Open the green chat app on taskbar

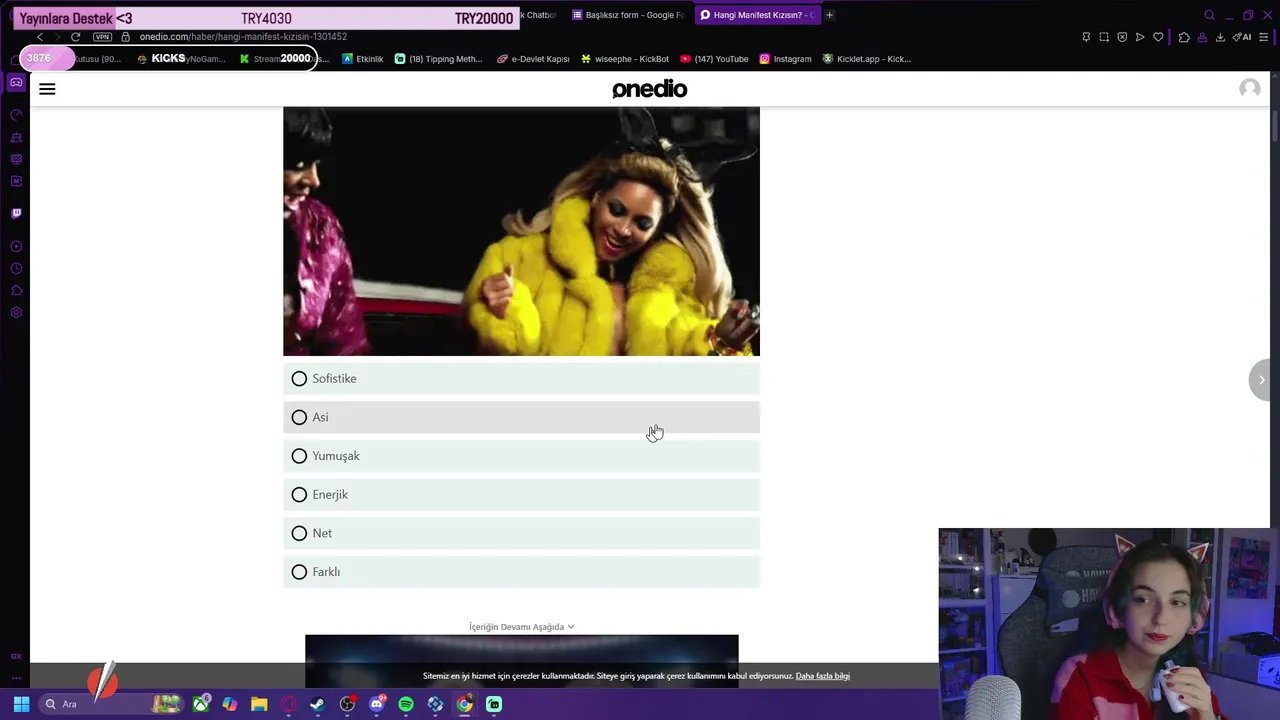494,704
